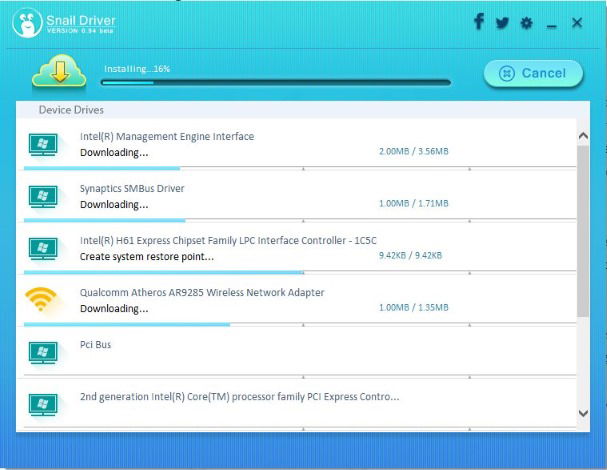Click Management Engine Interface download progress bar

[300, 168]
